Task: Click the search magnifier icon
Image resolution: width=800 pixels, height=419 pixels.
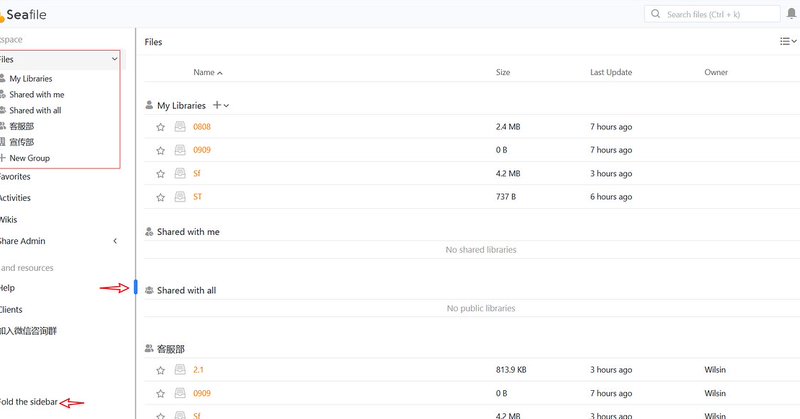Action: (x=656, y=14)
